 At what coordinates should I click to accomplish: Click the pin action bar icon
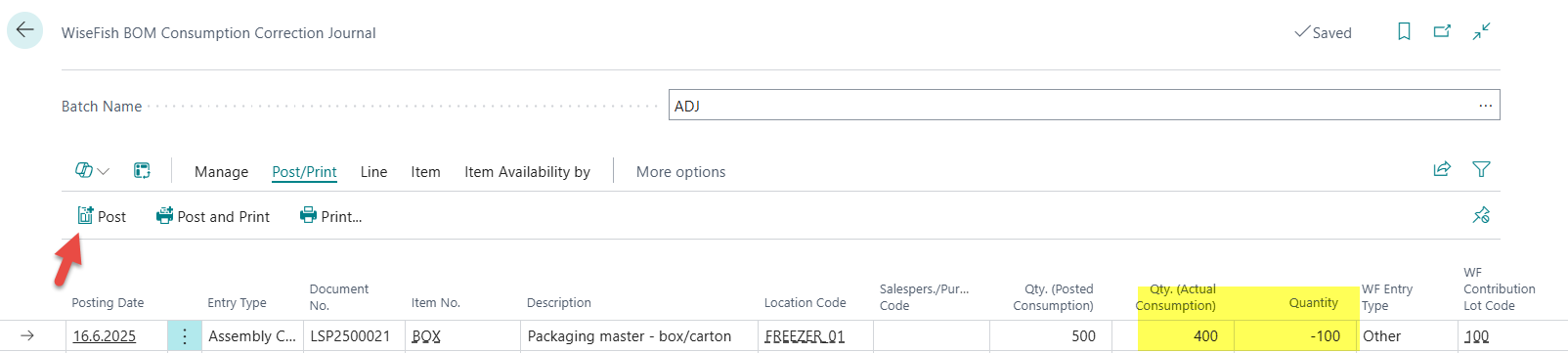click(1481, 215)
